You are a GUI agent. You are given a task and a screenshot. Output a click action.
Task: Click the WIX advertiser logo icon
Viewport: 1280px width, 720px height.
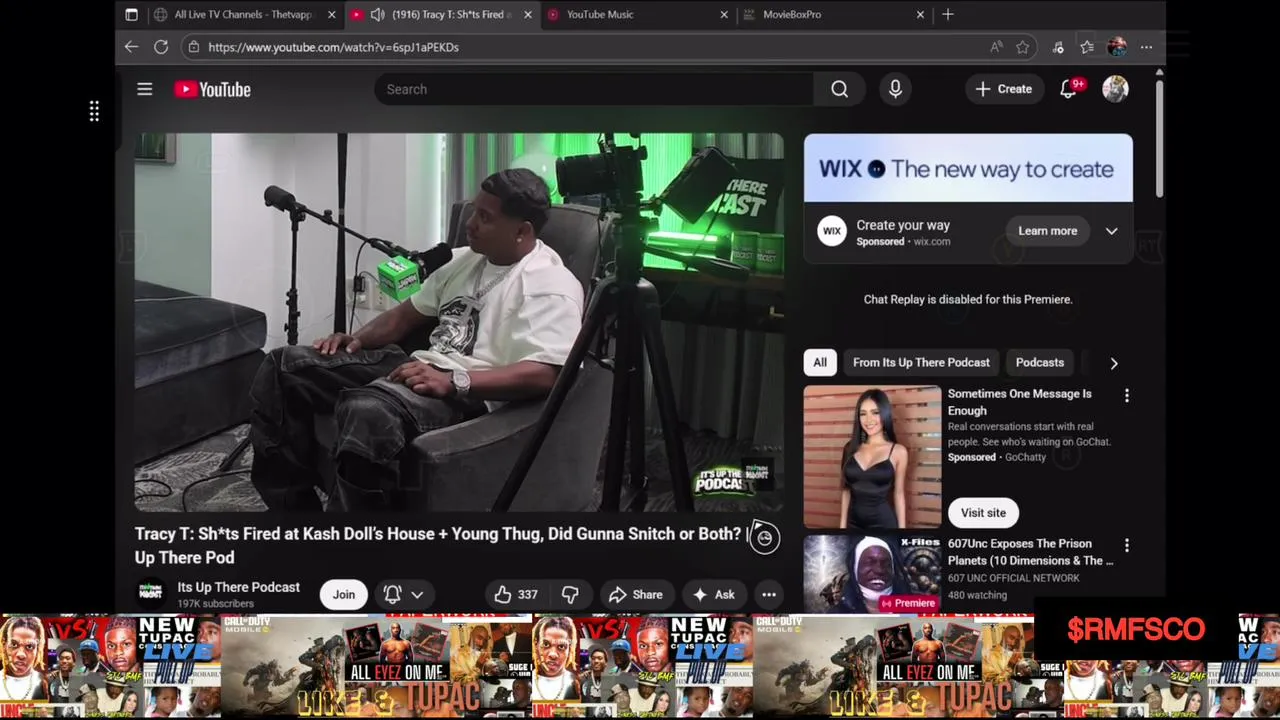831,232
